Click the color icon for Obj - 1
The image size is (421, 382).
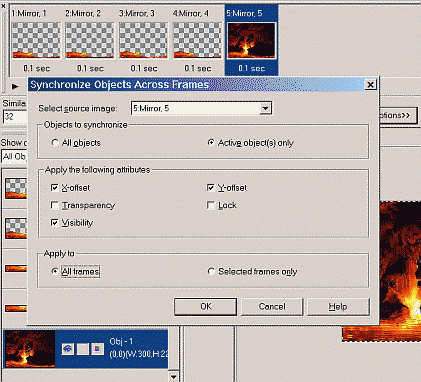(98, 349)
